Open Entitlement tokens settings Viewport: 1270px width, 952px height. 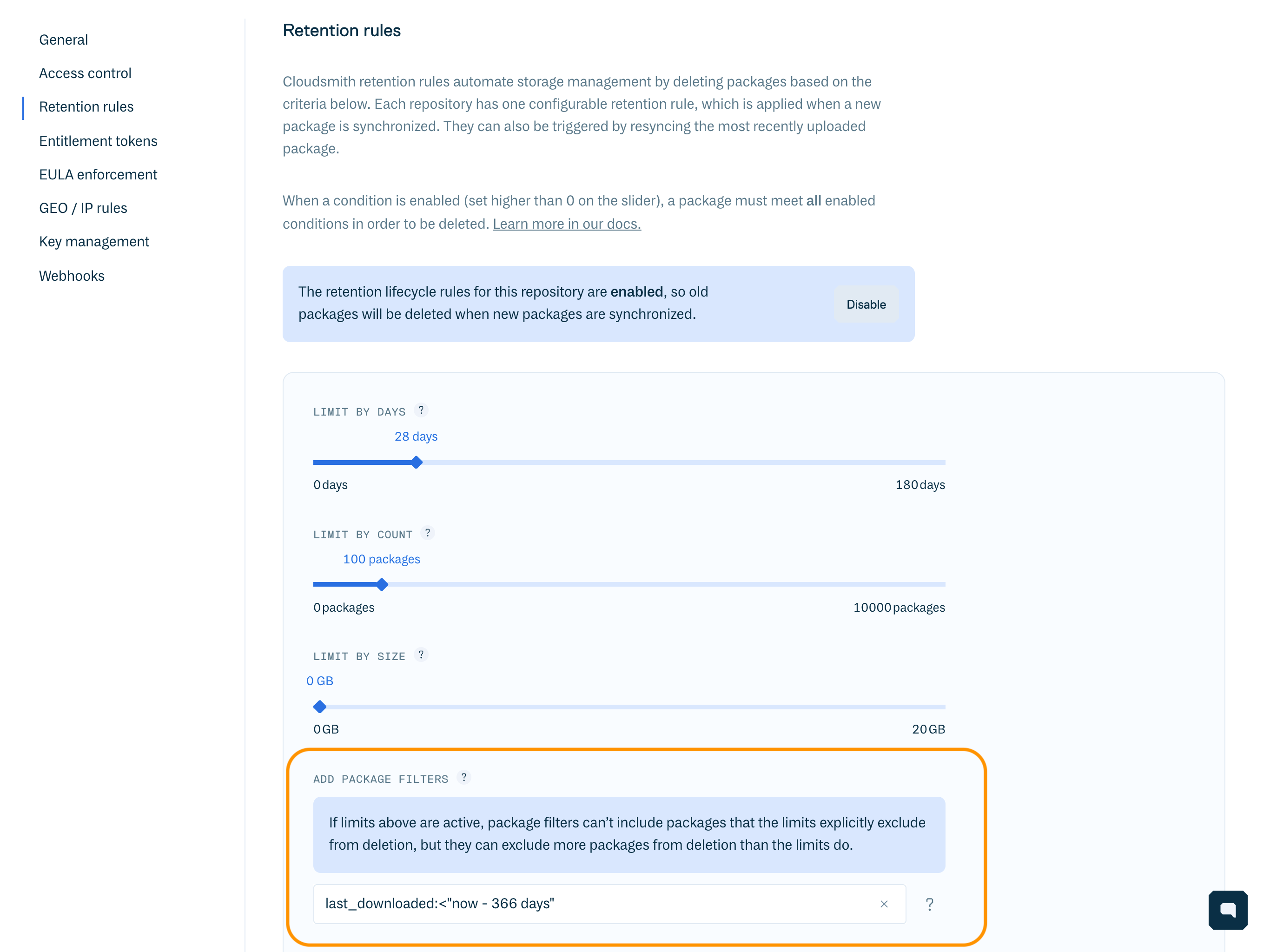(x=98, y=141)
